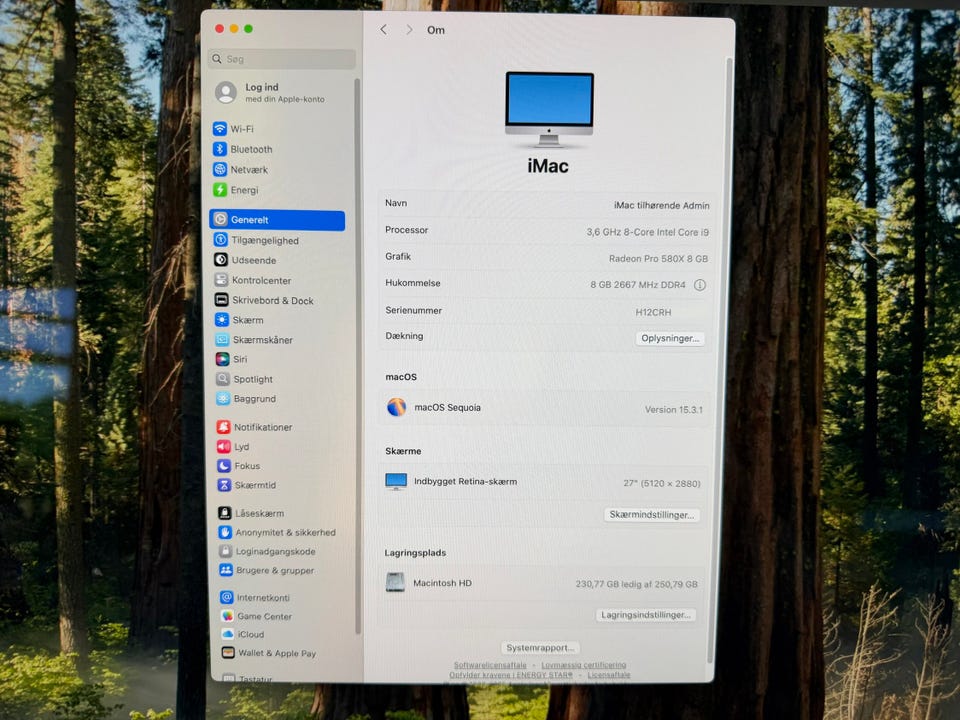Click the serial number 'H12CRH'

coord(653,312)
